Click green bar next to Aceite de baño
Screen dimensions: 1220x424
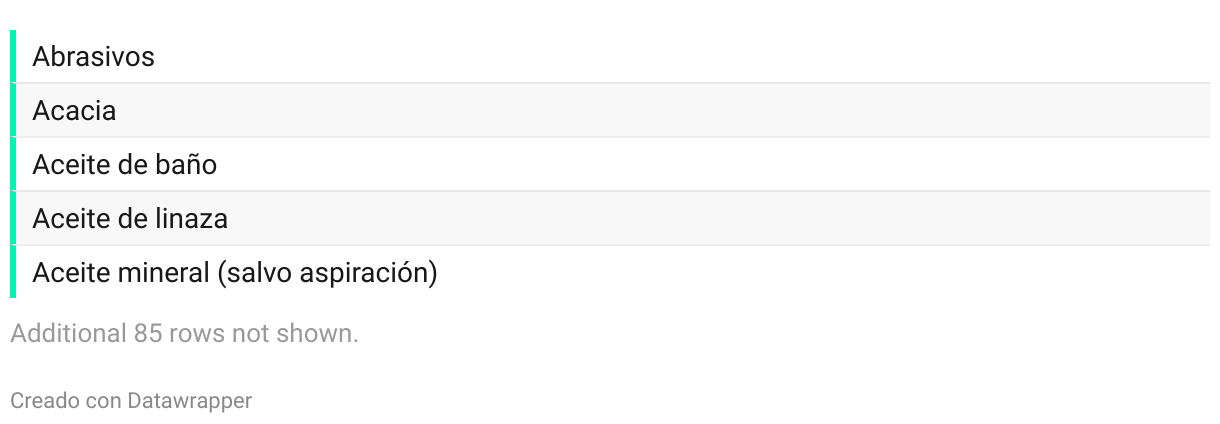pyautogui.click(x=13, y=165)
